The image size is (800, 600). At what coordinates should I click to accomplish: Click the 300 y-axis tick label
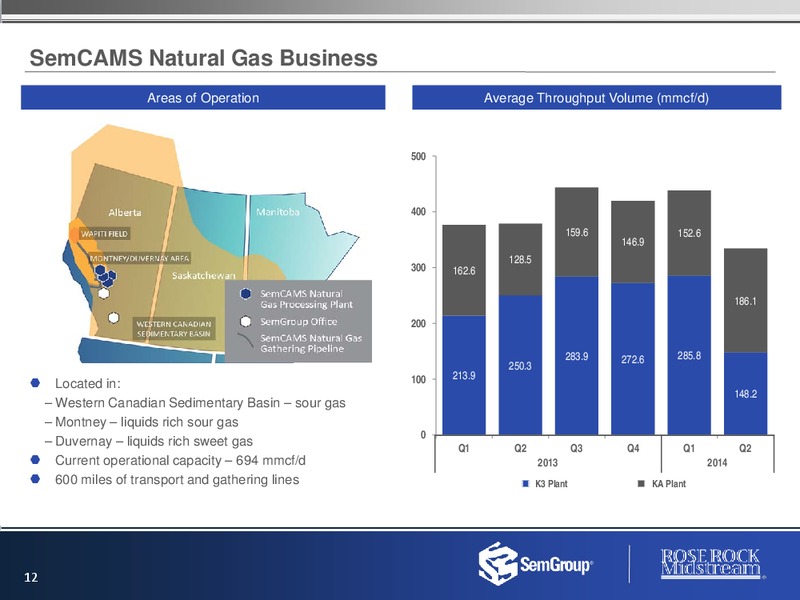pos(419,268)
